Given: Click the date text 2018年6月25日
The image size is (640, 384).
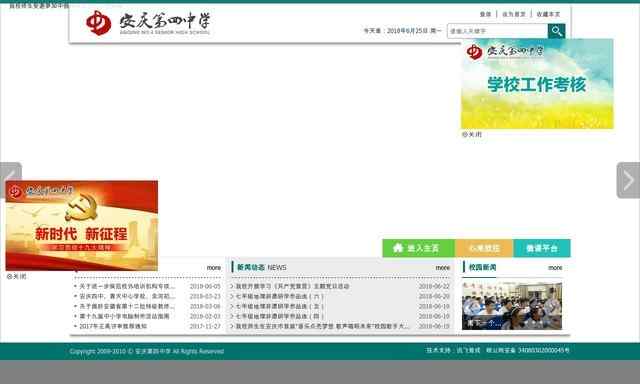Looking at the screenshot, I should 407,31.
